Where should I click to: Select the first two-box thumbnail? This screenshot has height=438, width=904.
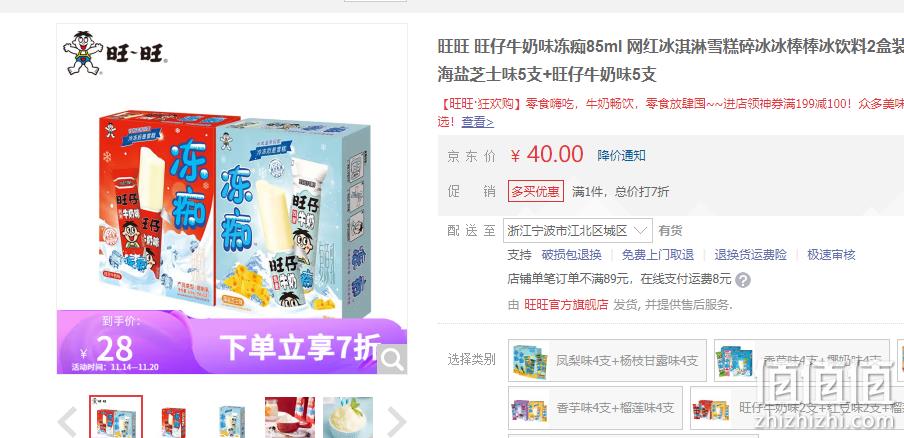(116, 417)
